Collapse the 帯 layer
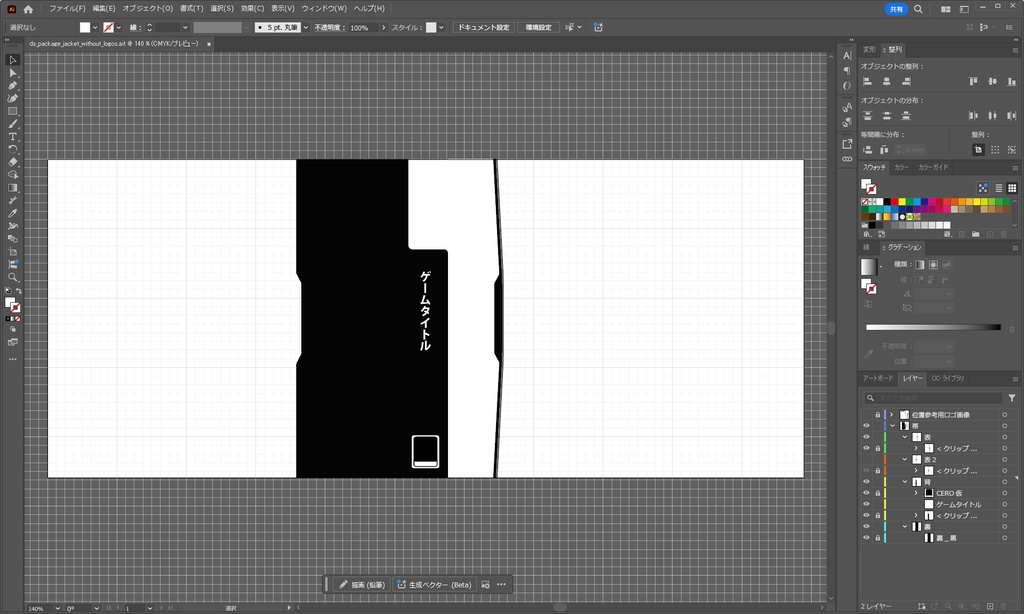This screenshot has width=1024, height=614. pyautogui.click(x=892, y=426)
